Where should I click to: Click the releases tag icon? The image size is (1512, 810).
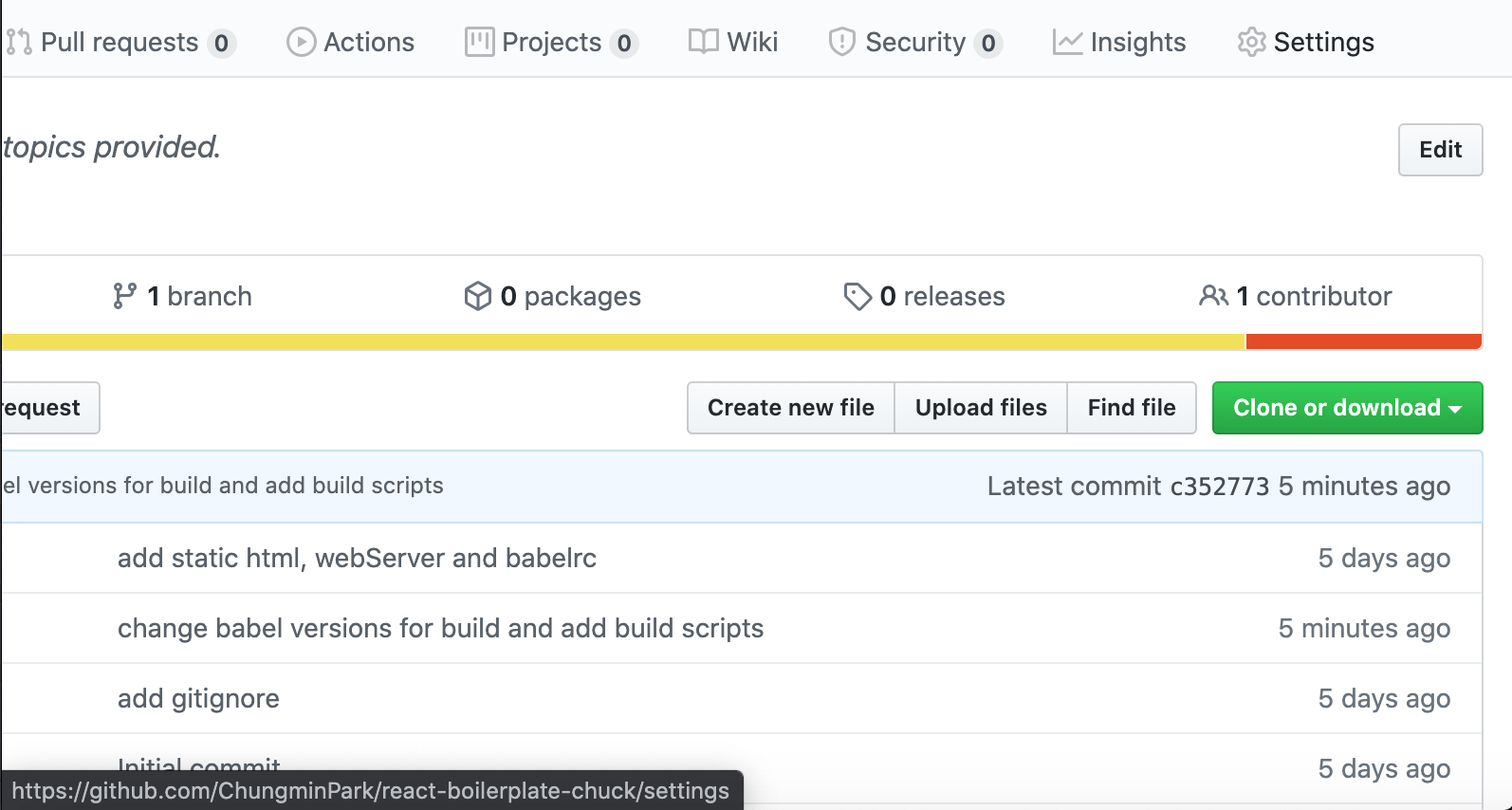(x=857, y=296)
